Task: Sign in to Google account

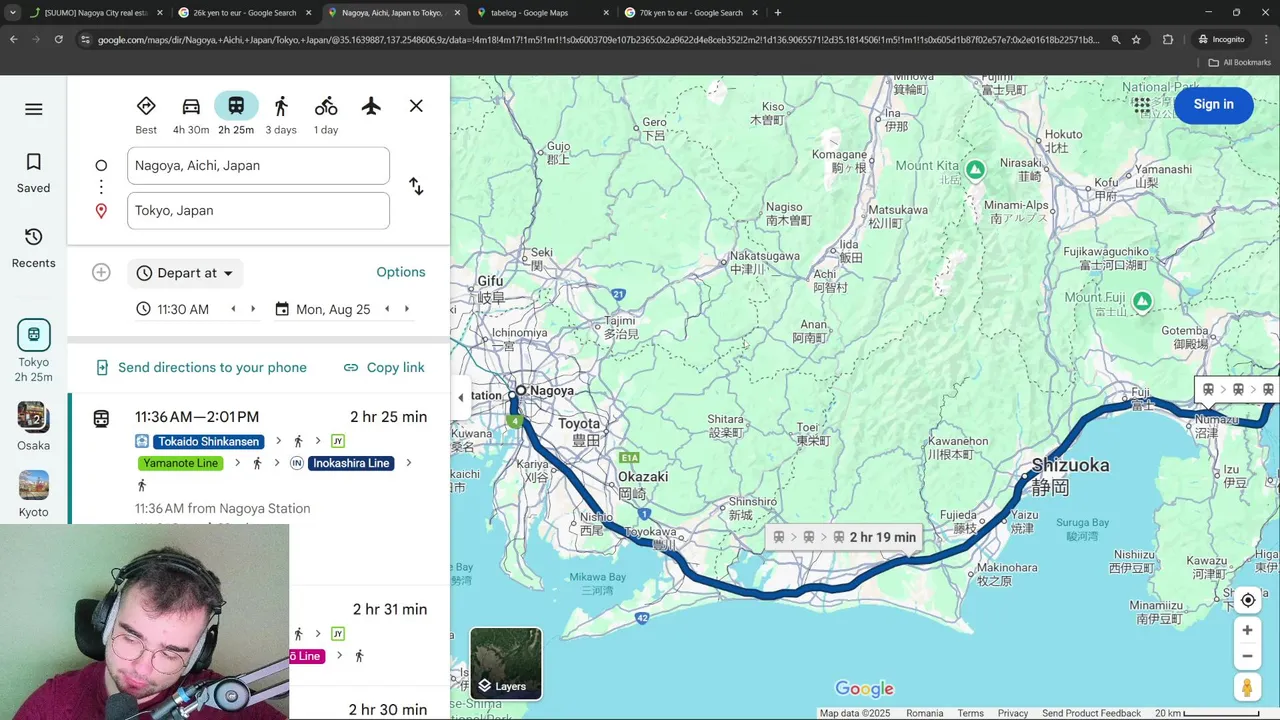Action: pyautogui.click(x=1213, y=104)
